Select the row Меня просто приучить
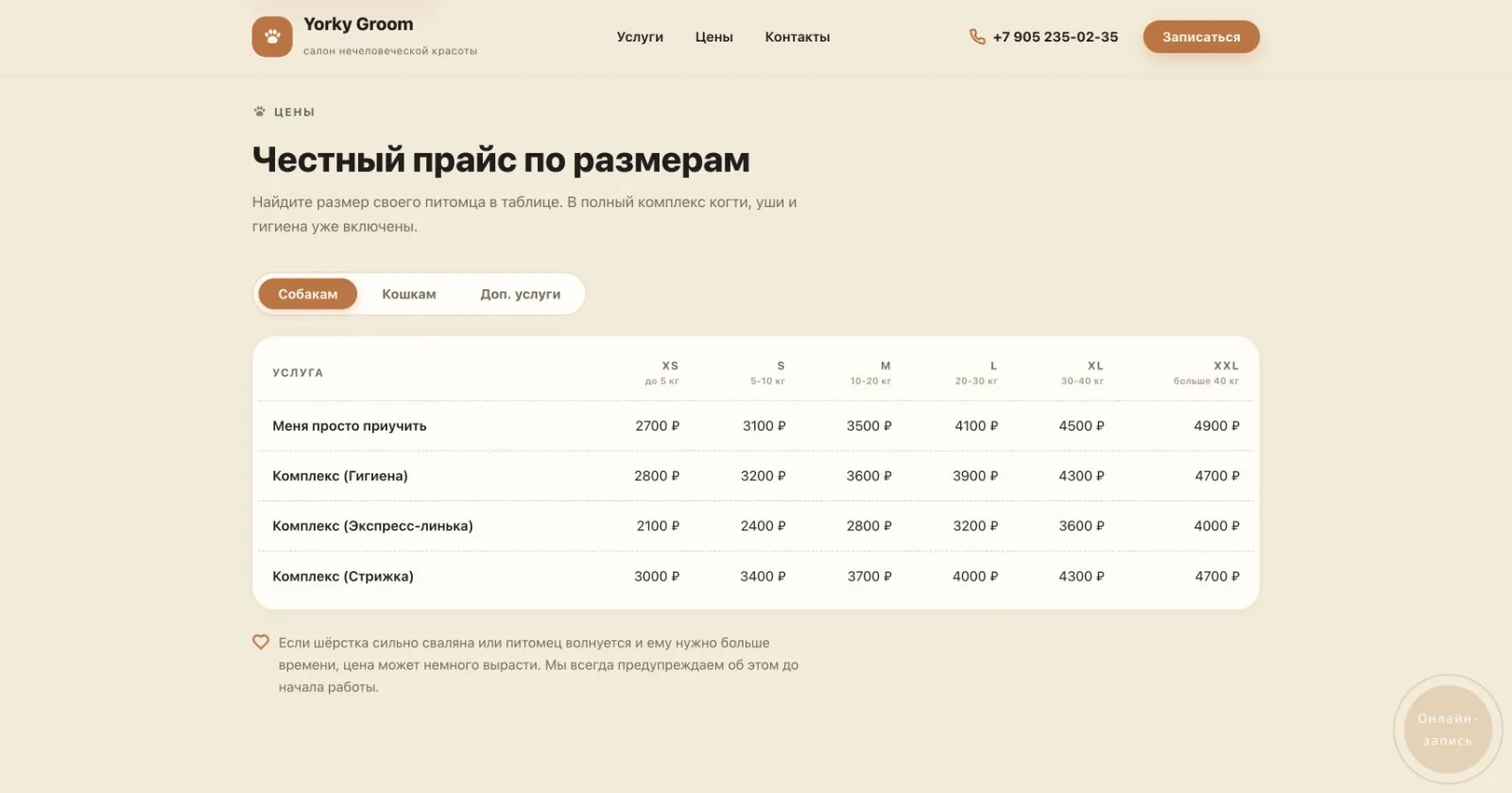This screenshot has height=793, width=1512. point(756,426)
